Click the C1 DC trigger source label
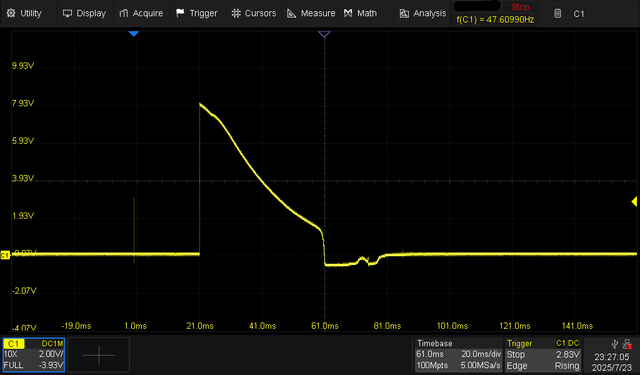This screenshot has width=640, height=375. [x=567, y=344]
